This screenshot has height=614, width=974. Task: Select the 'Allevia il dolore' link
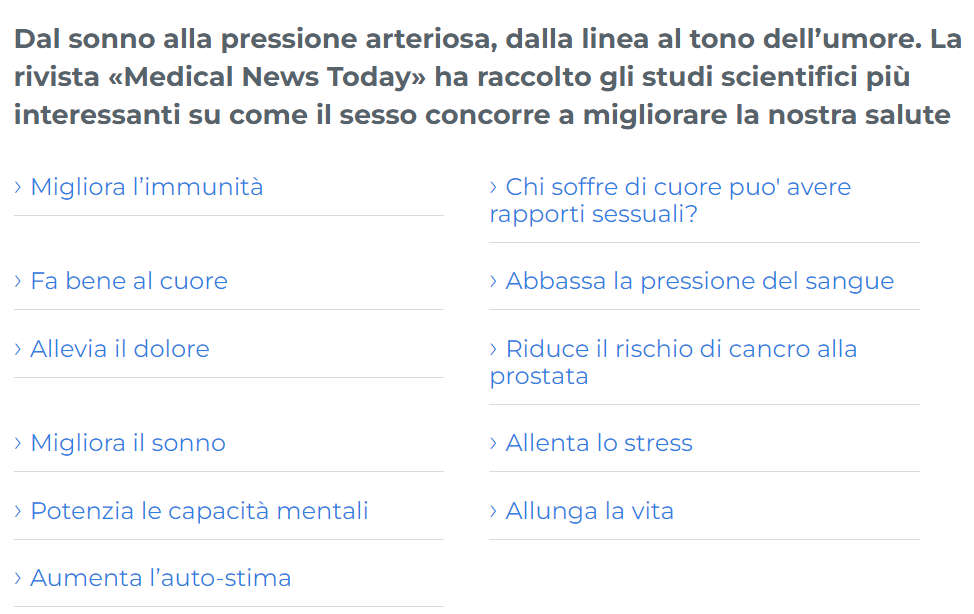point(119,349)
